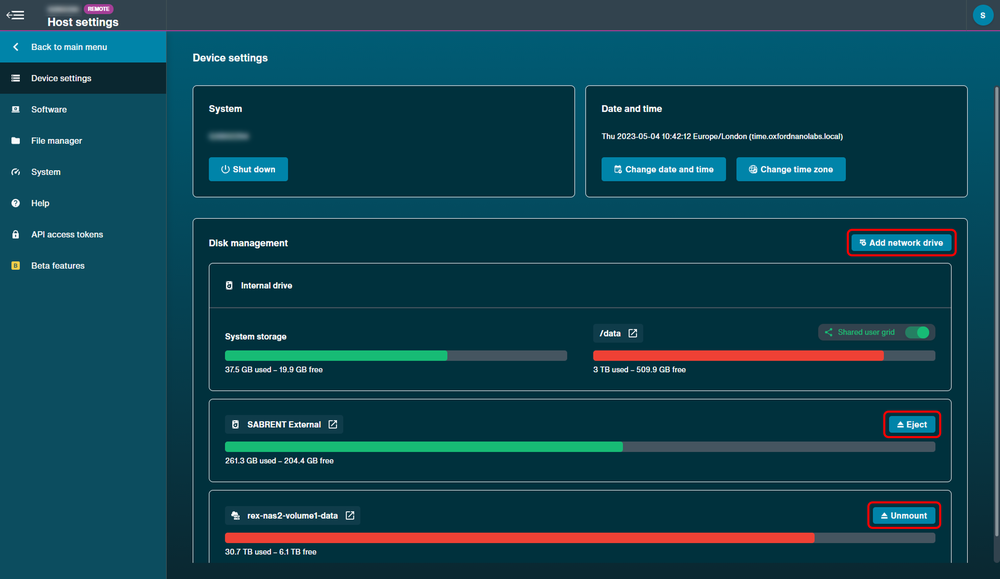Shut down the device
1000x579 pixels.
(248, 170)
